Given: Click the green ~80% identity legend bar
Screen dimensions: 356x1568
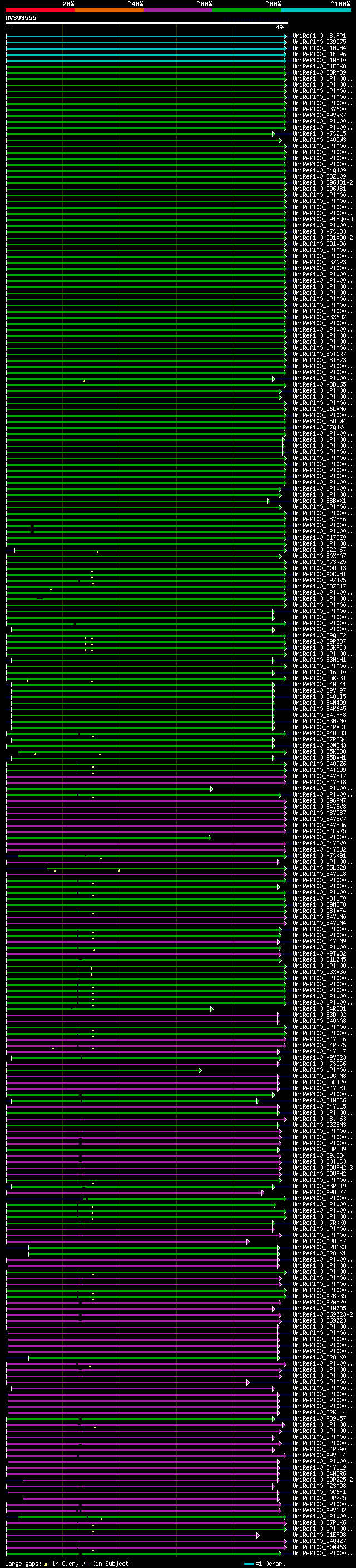Looking at the screenshot, I should click(x=247, y=10).
